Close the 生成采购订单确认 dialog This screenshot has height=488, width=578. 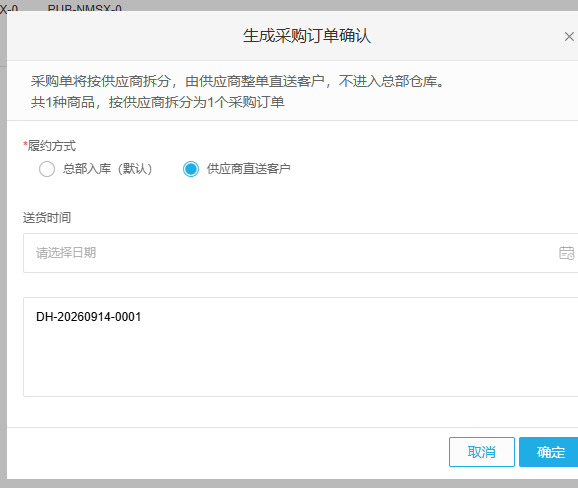pyautogui.click(x=569, y=36)
